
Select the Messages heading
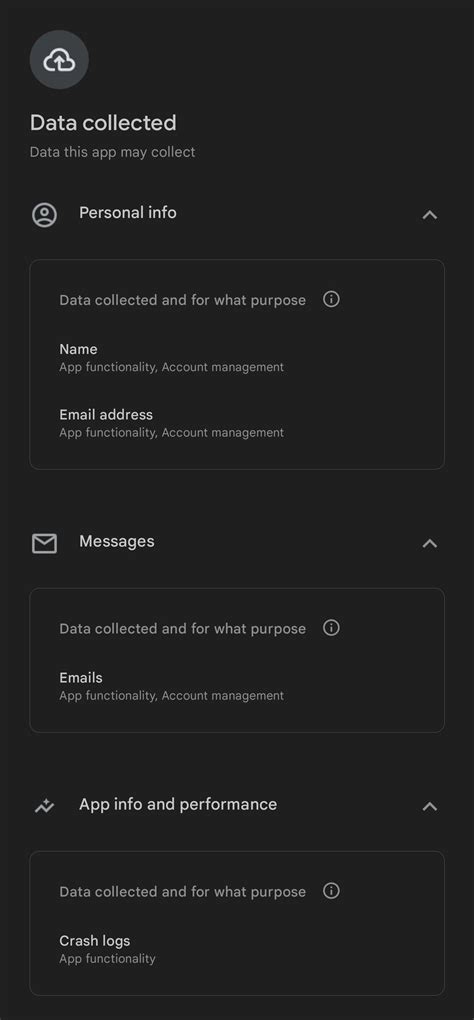click(117, 541)
